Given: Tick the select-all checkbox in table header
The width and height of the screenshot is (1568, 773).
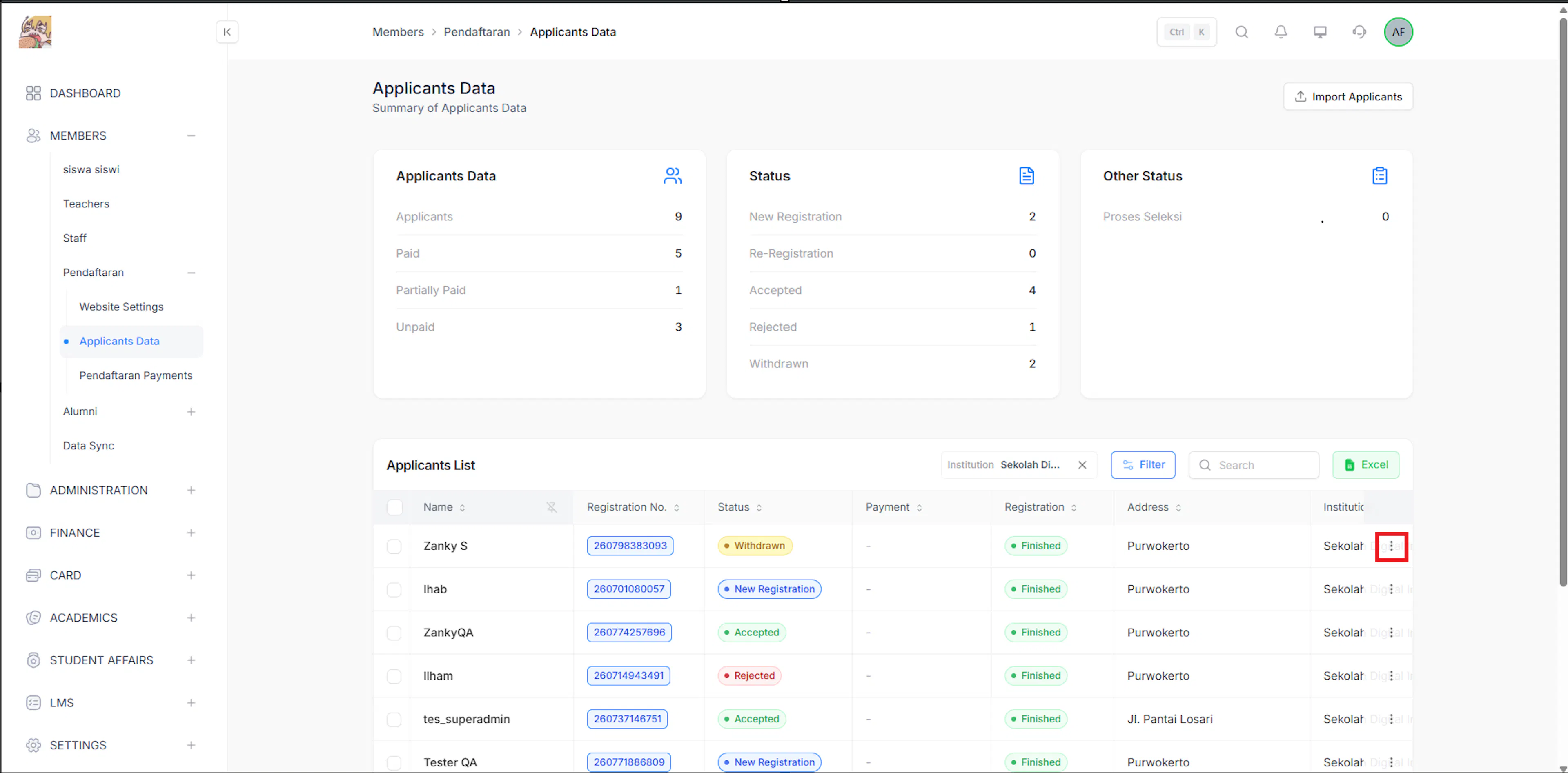Looking at the screenshot, I should (x=394, y=507).
